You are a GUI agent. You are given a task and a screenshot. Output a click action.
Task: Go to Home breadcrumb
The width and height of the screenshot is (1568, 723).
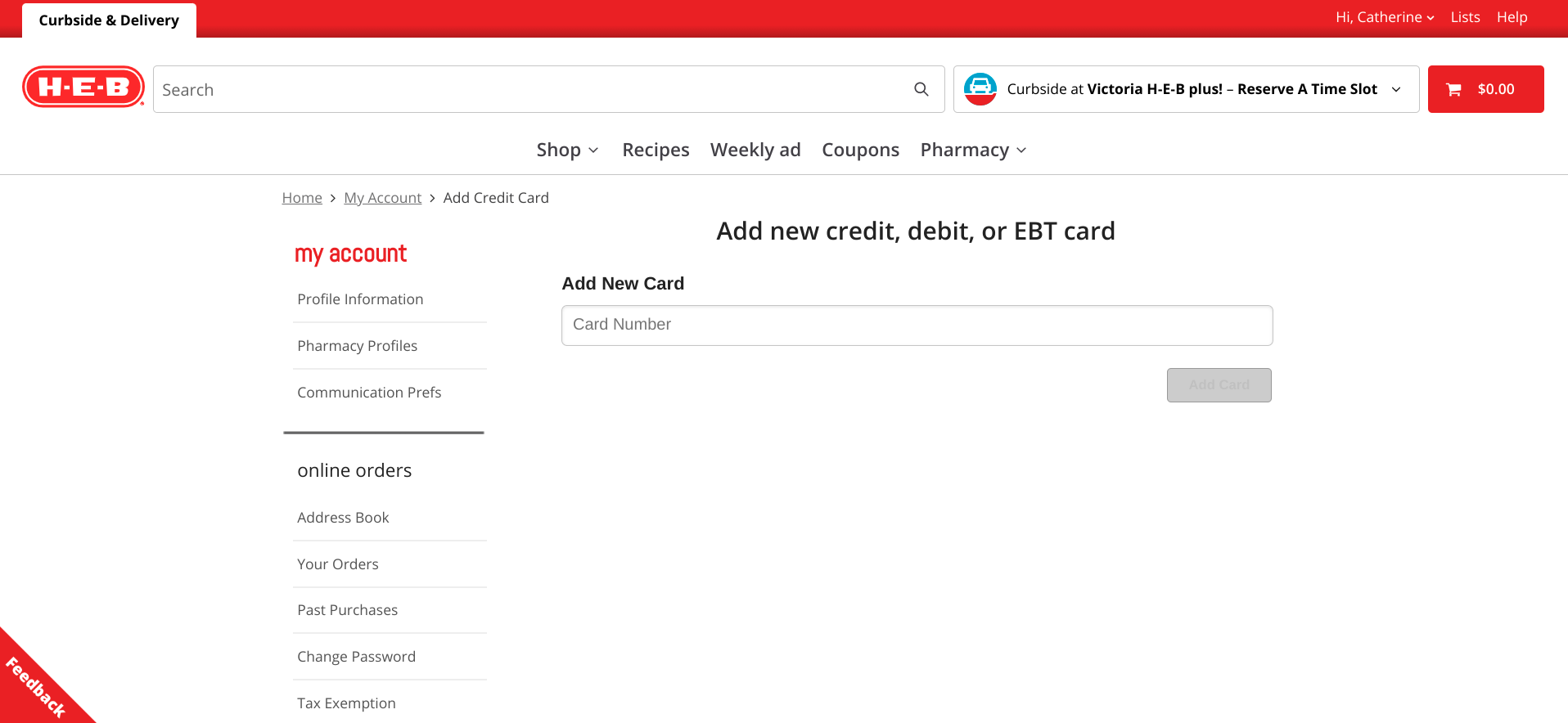(302, 198)
